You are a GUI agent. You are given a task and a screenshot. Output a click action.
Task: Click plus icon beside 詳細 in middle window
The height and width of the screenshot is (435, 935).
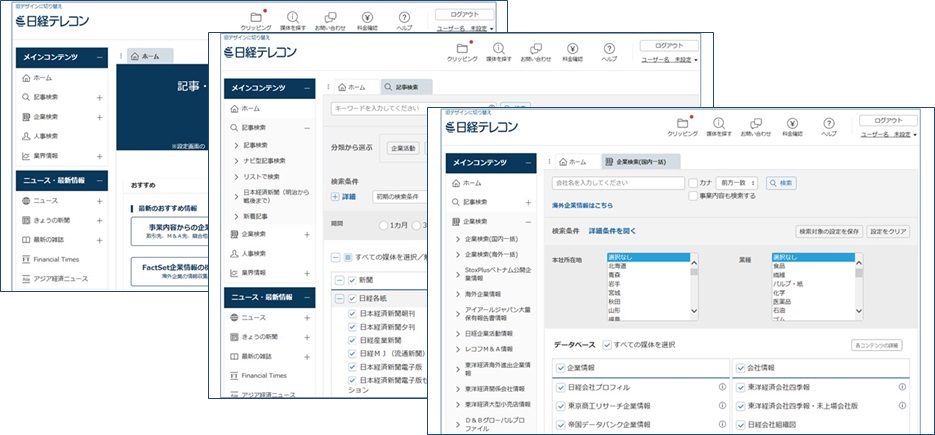[335, 196]
